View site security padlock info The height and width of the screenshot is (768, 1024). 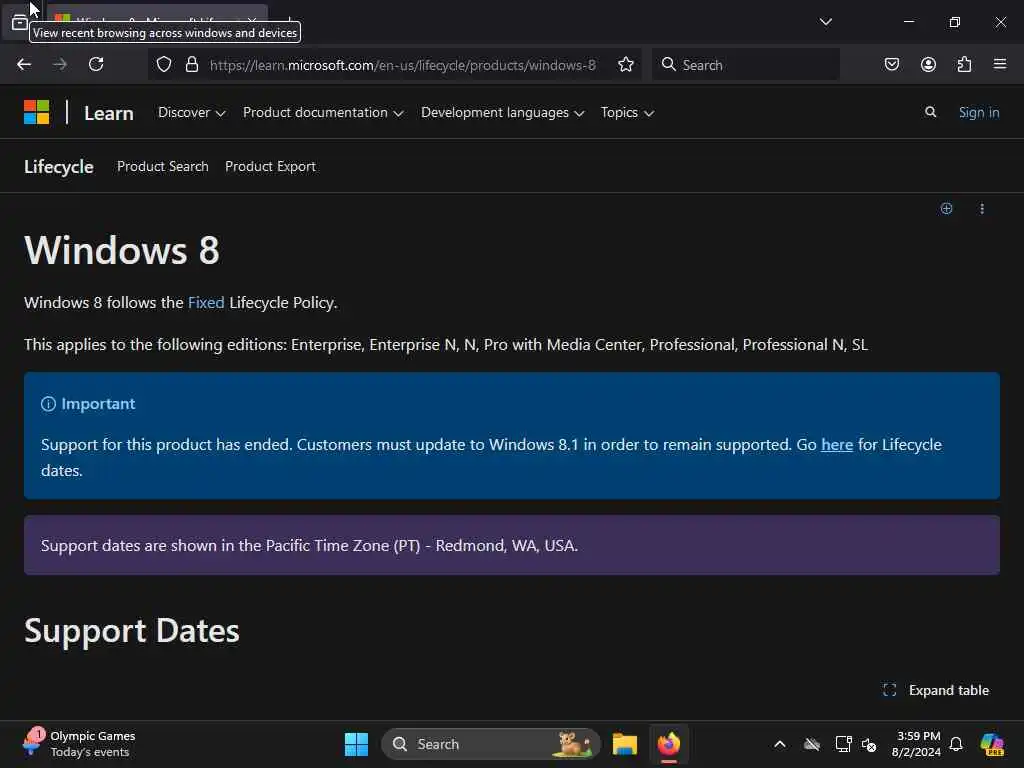[191, 64]
